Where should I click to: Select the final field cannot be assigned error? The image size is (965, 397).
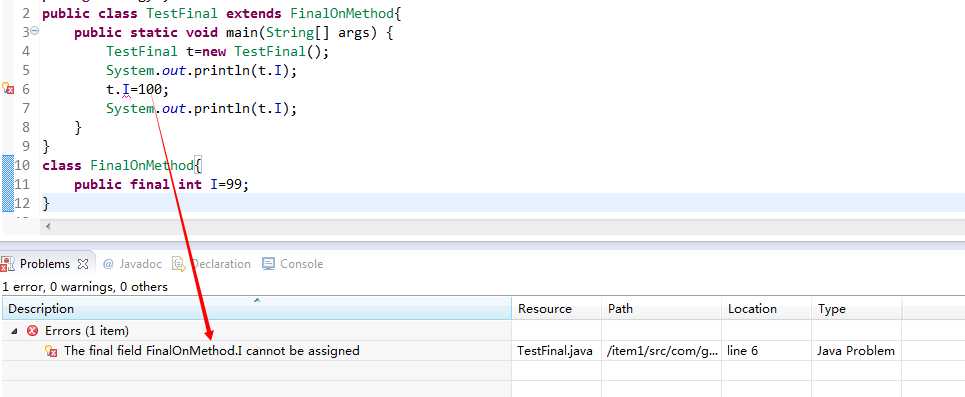point(212,351)
